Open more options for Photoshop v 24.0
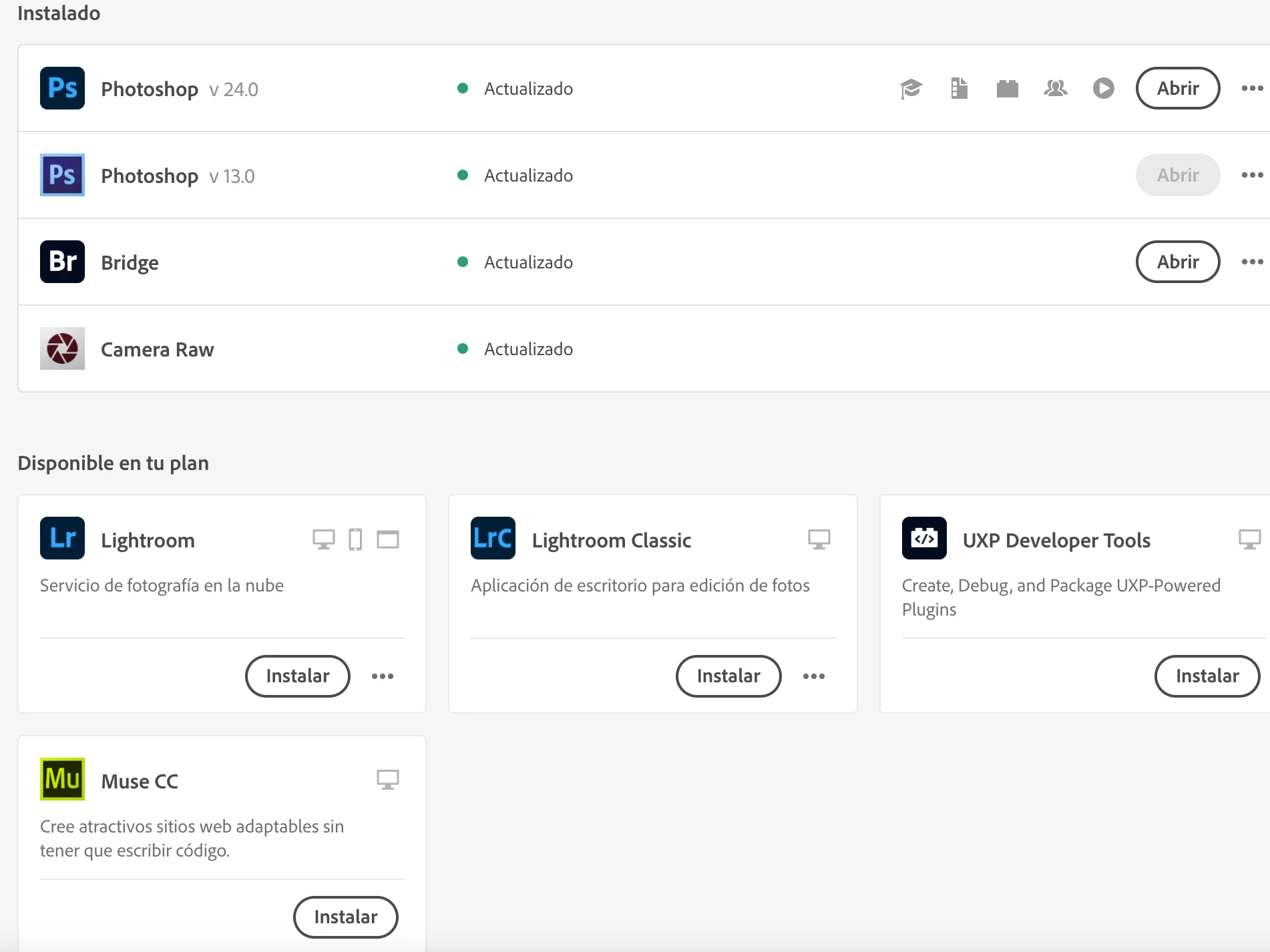 tap(1252, 88)
